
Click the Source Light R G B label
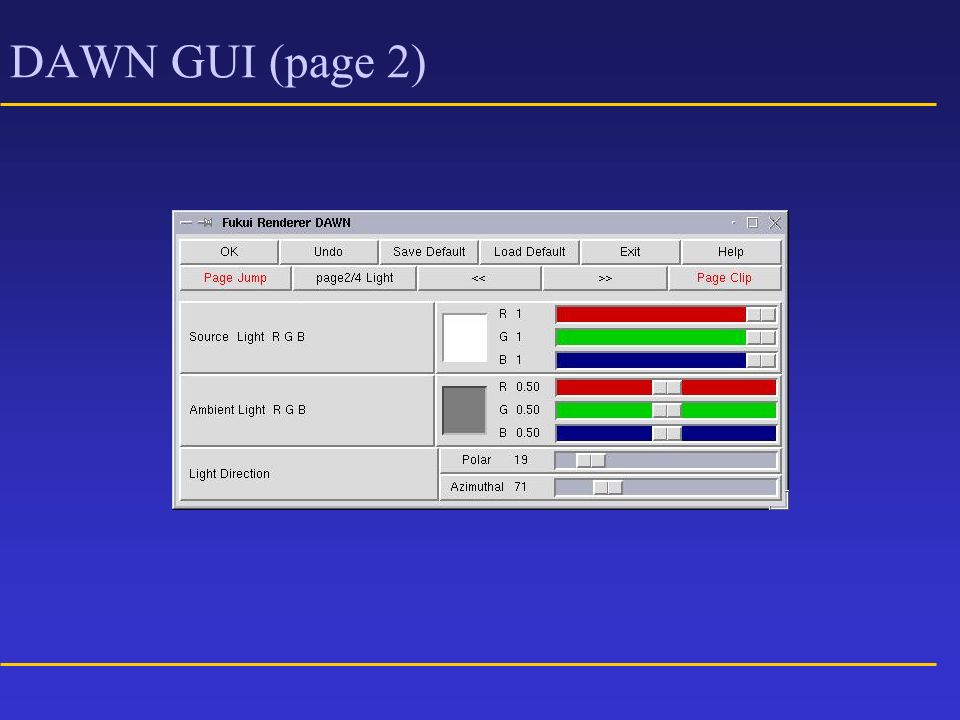coord(247,337)
